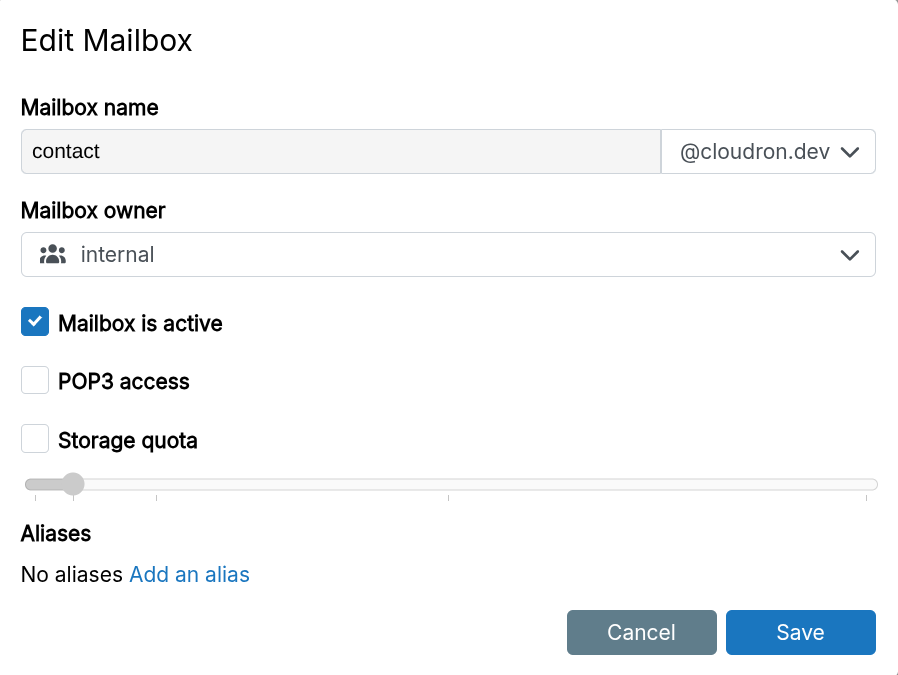Cancel editing the mailbox
Screen dimensions: 898x675
(641, 632)
